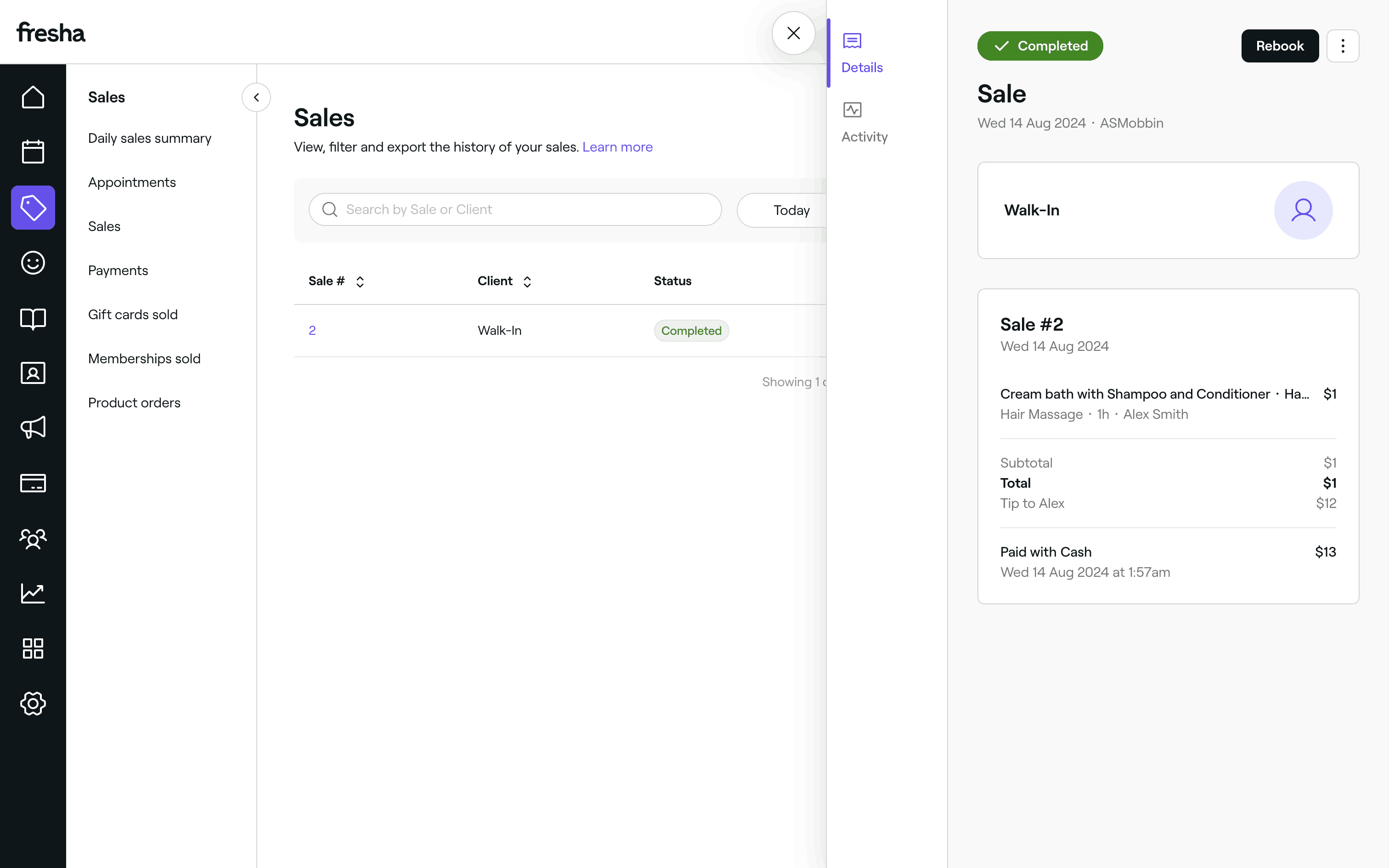Screen dimensions: 1389x868
Task: Click the smiley face Clients icon
Action: click(33, 263)
